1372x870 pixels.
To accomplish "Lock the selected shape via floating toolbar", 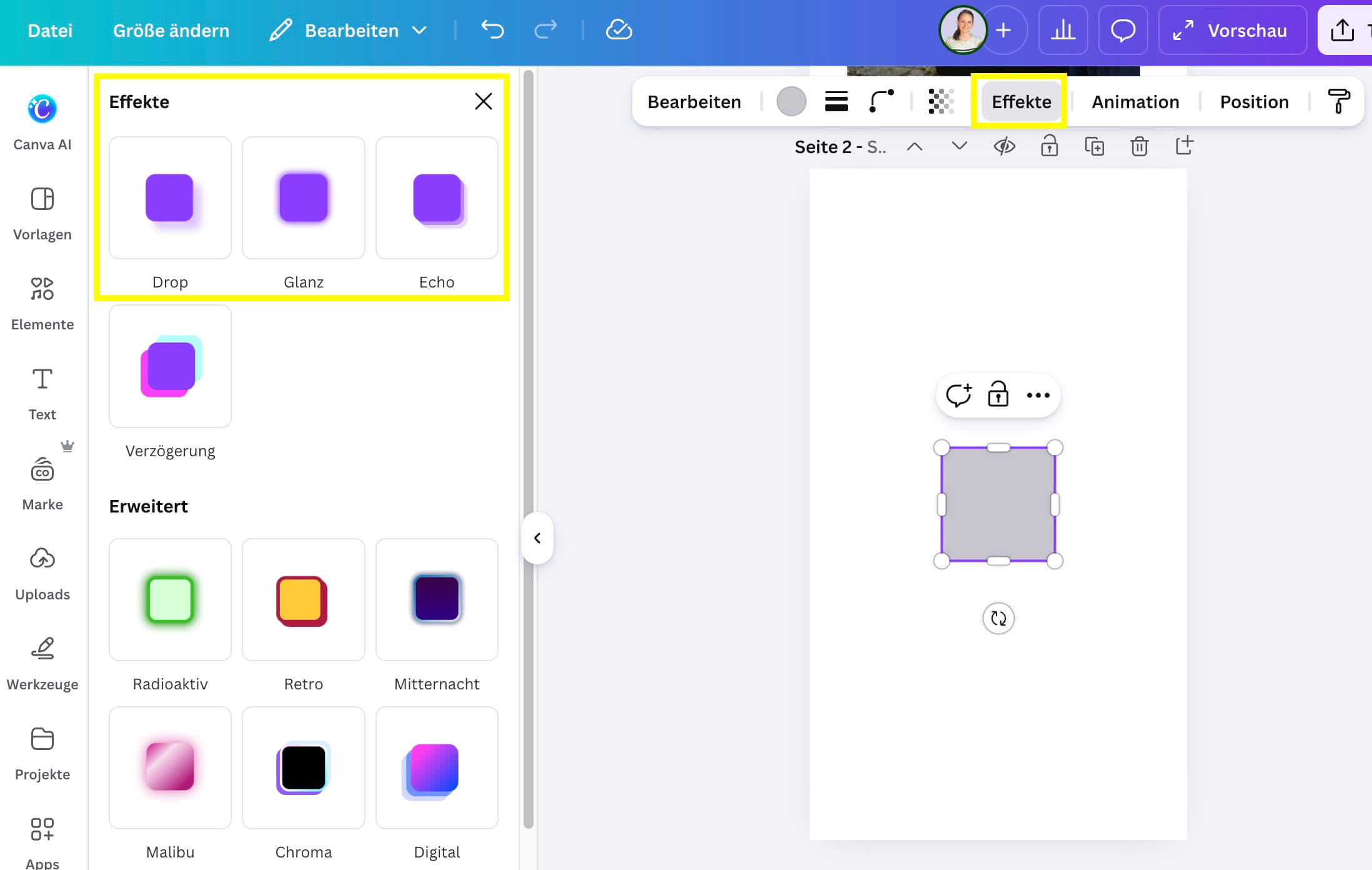I will click(998, 395).
